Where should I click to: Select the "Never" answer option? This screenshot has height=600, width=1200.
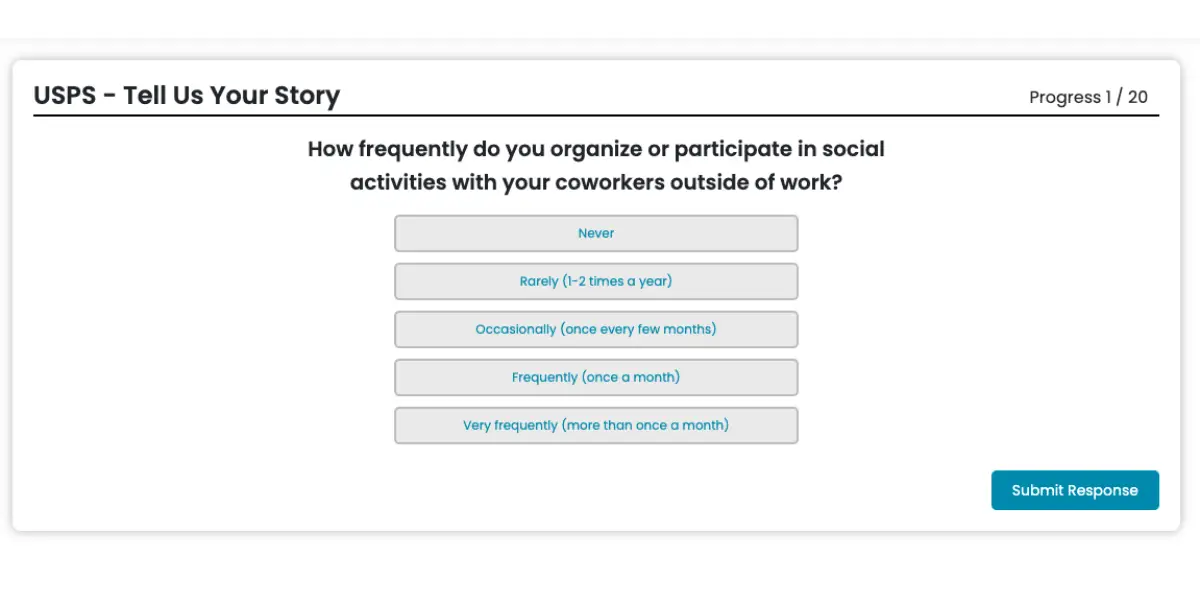click(x=596, y=233)
